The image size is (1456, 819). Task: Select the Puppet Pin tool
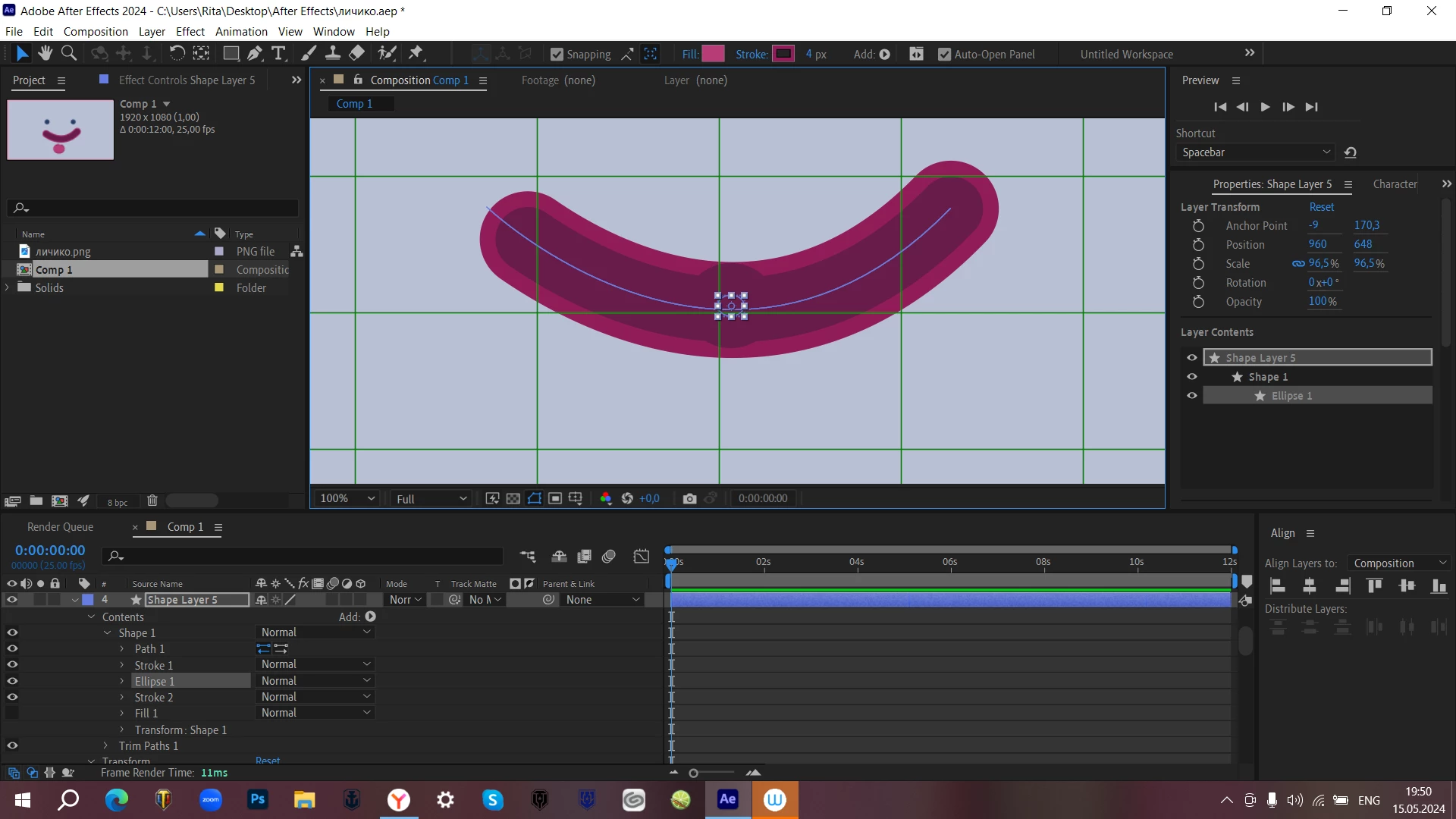point(416,53)
